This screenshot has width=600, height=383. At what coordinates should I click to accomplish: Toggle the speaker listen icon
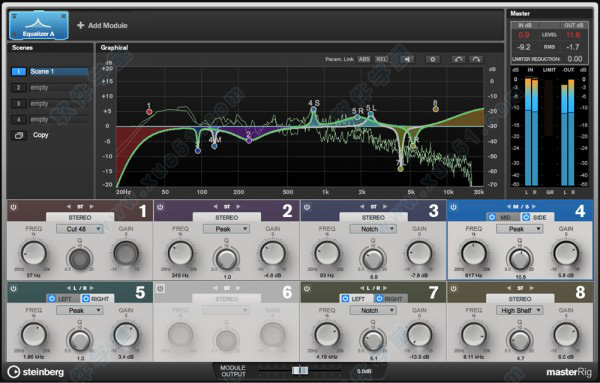point(407,59)
